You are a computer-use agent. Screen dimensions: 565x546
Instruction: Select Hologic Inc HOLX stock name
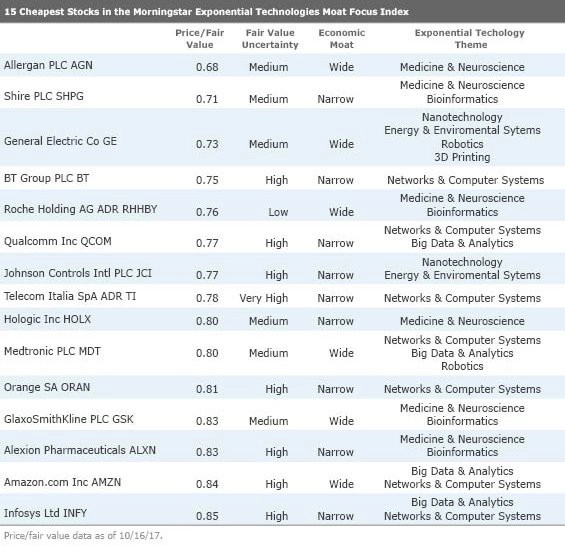pyautogui.click(x=47, y=319)
